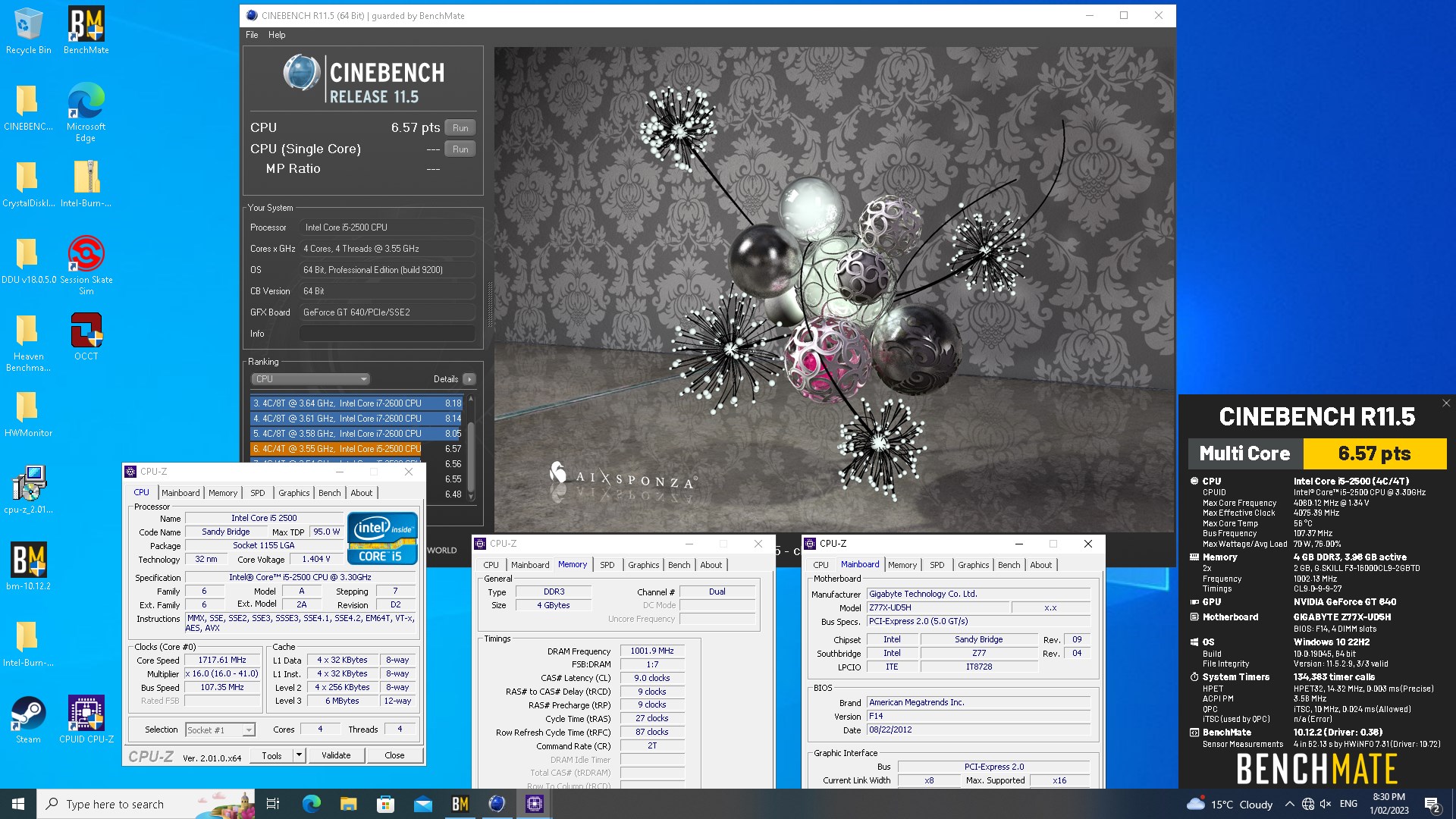
Task: Show hidden tray icons chevron
Action: coord(1289,804)
